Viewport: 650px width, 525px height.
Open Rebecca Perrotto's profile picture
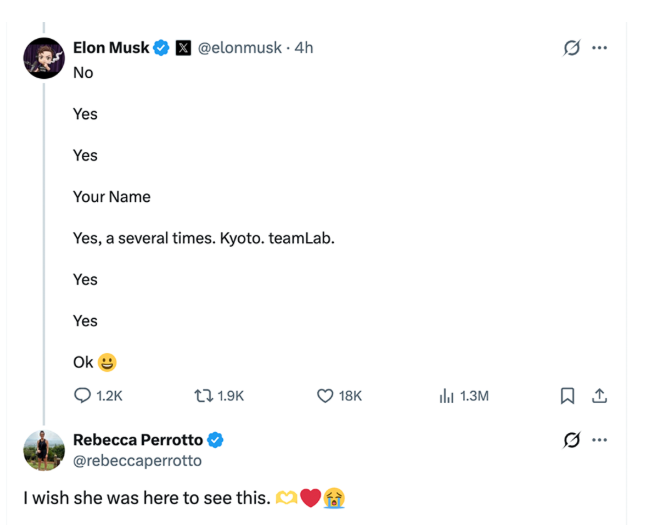click(44, 450)
